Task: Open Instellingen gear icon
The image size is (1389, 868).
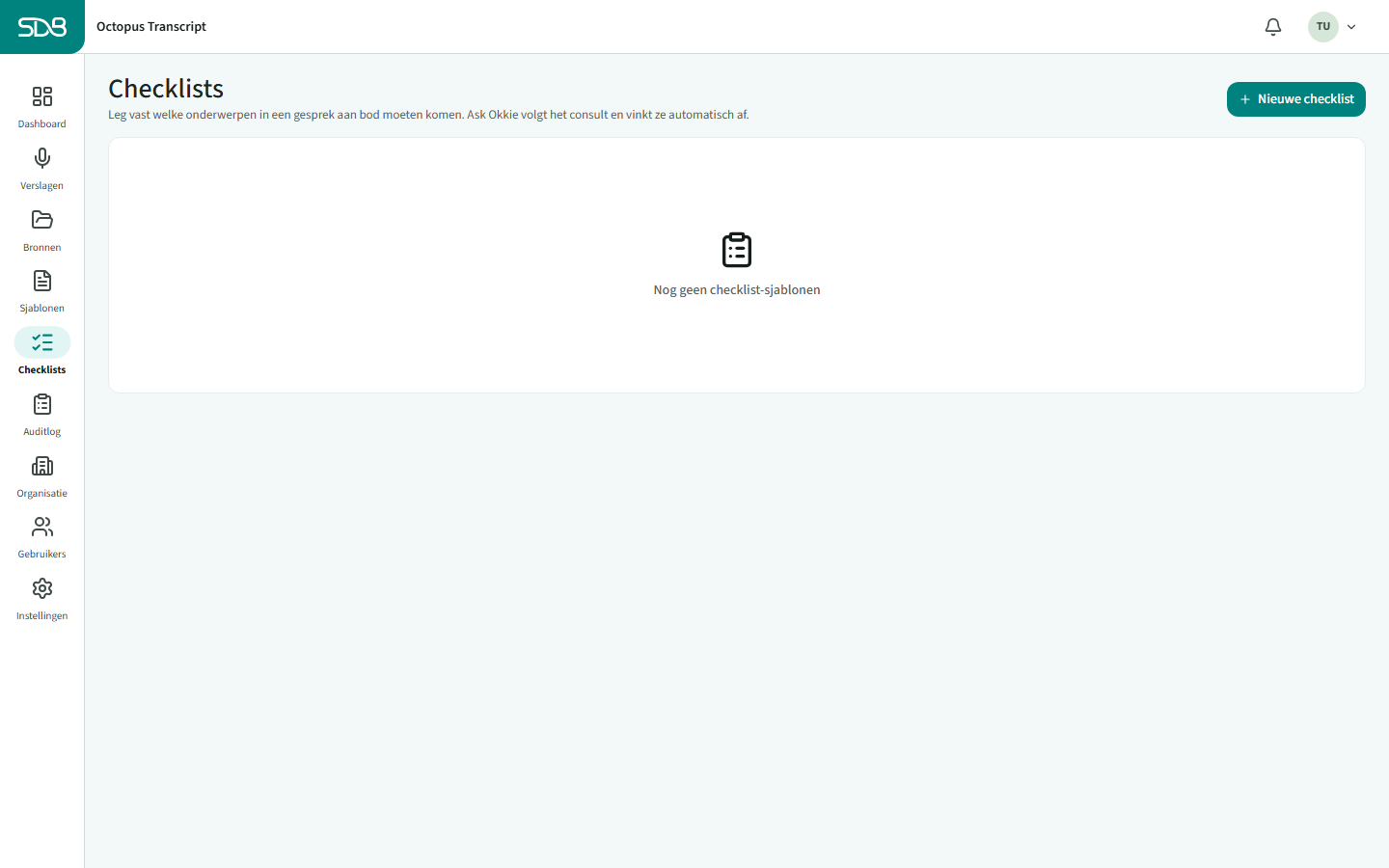Action: (42, 588)
